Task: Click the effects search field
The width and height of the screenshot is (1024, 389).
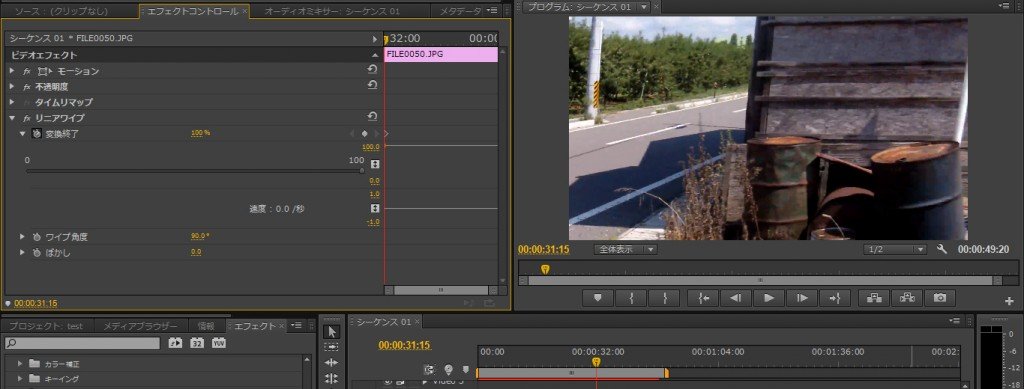Action: (x=82, y=343)
